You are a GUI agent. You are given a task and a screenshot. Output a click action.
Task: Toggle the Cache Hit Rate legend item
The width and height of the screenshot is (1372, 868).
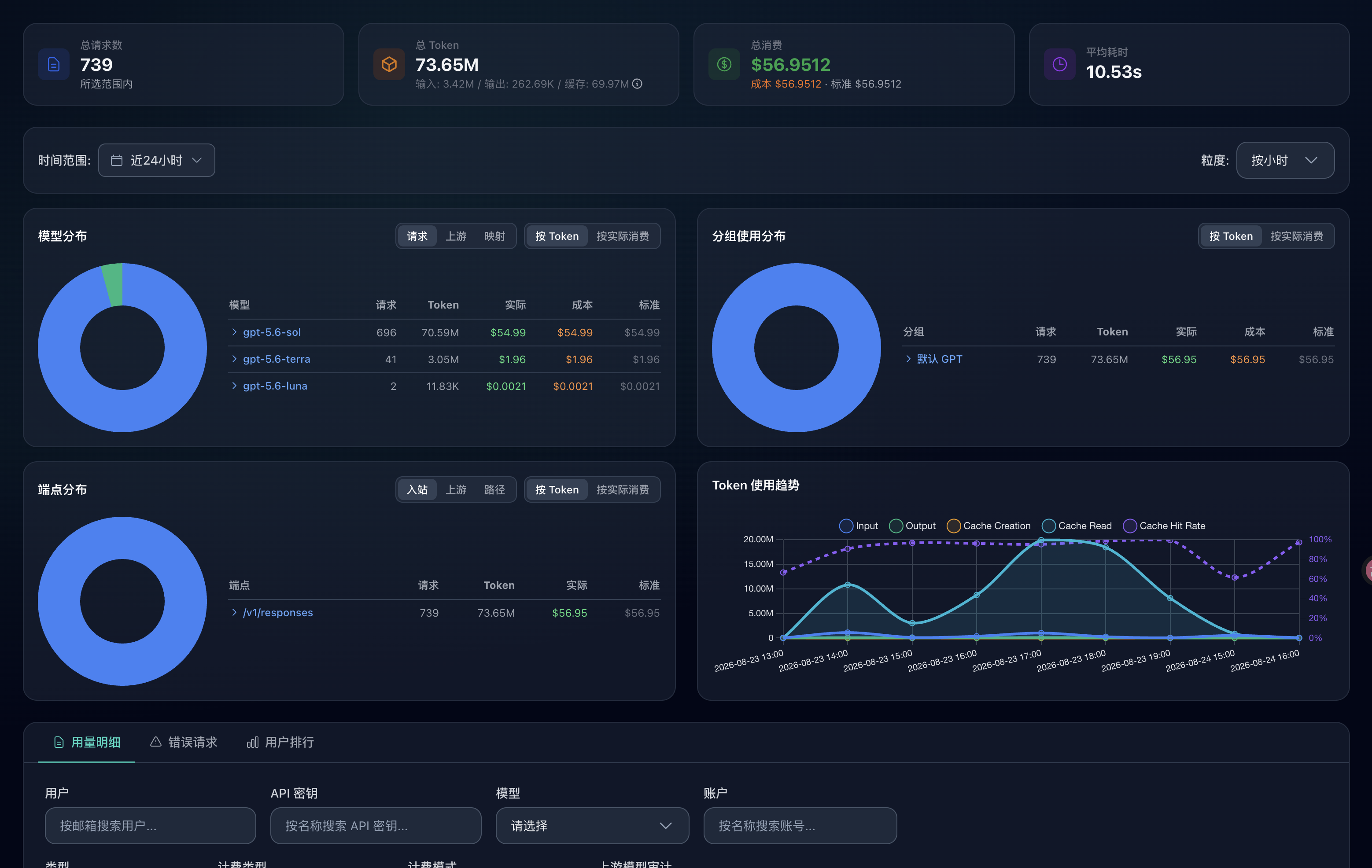pyautogui.click(x=1164, y=526)
